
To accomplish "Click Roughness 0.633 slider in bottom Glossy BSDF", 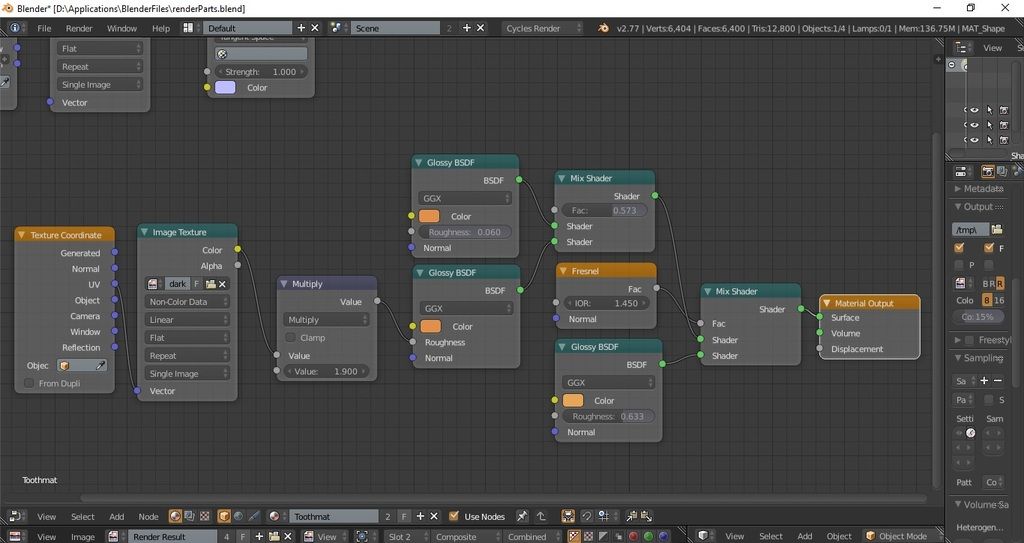I will pos(608,416).
